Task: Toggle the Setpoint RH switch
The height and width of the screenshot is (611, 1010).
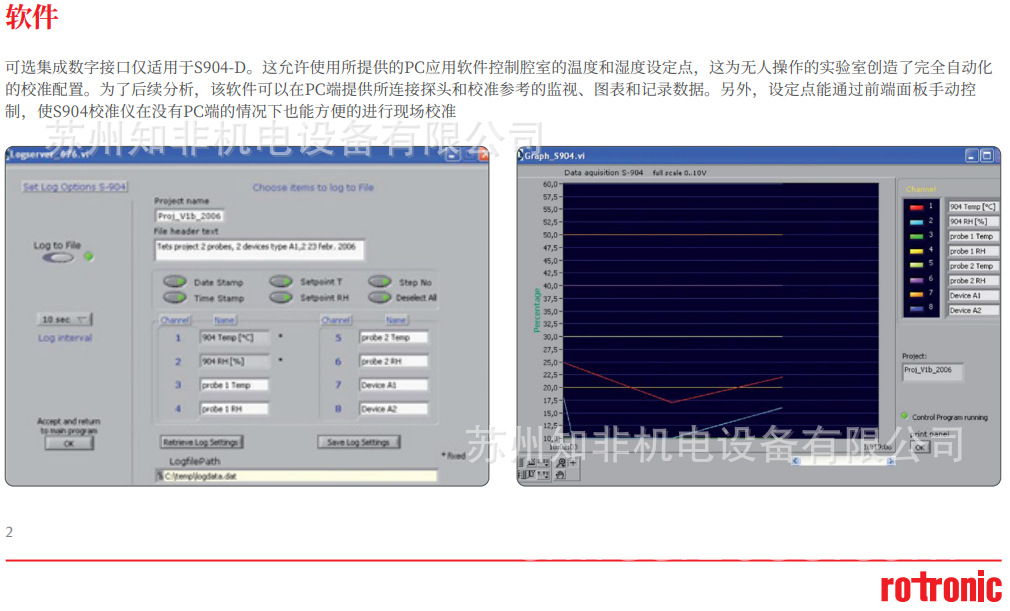Action: click(x=281, y=297)
